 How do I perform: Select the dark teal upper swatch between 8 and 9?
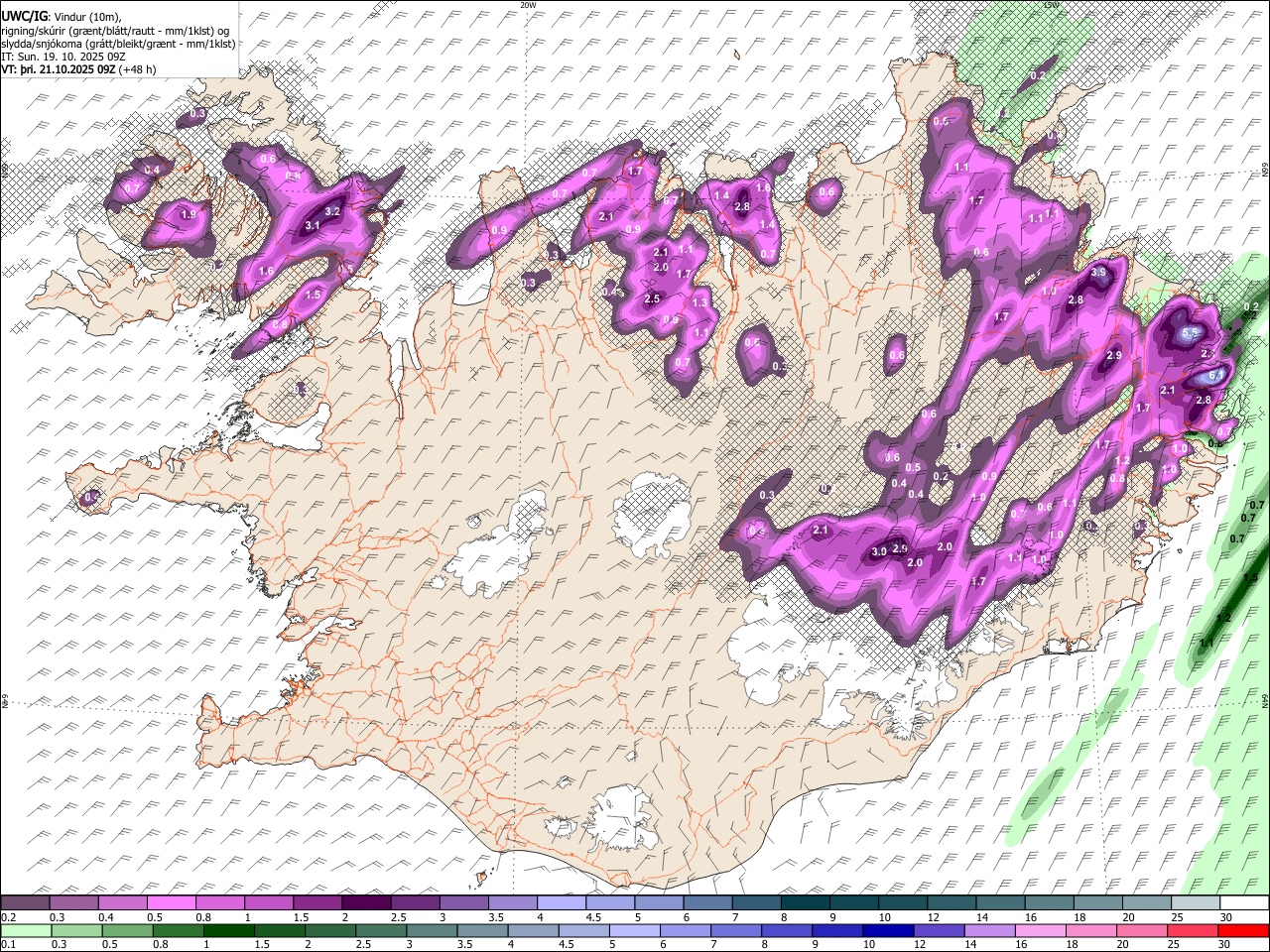tap(805, 902)
